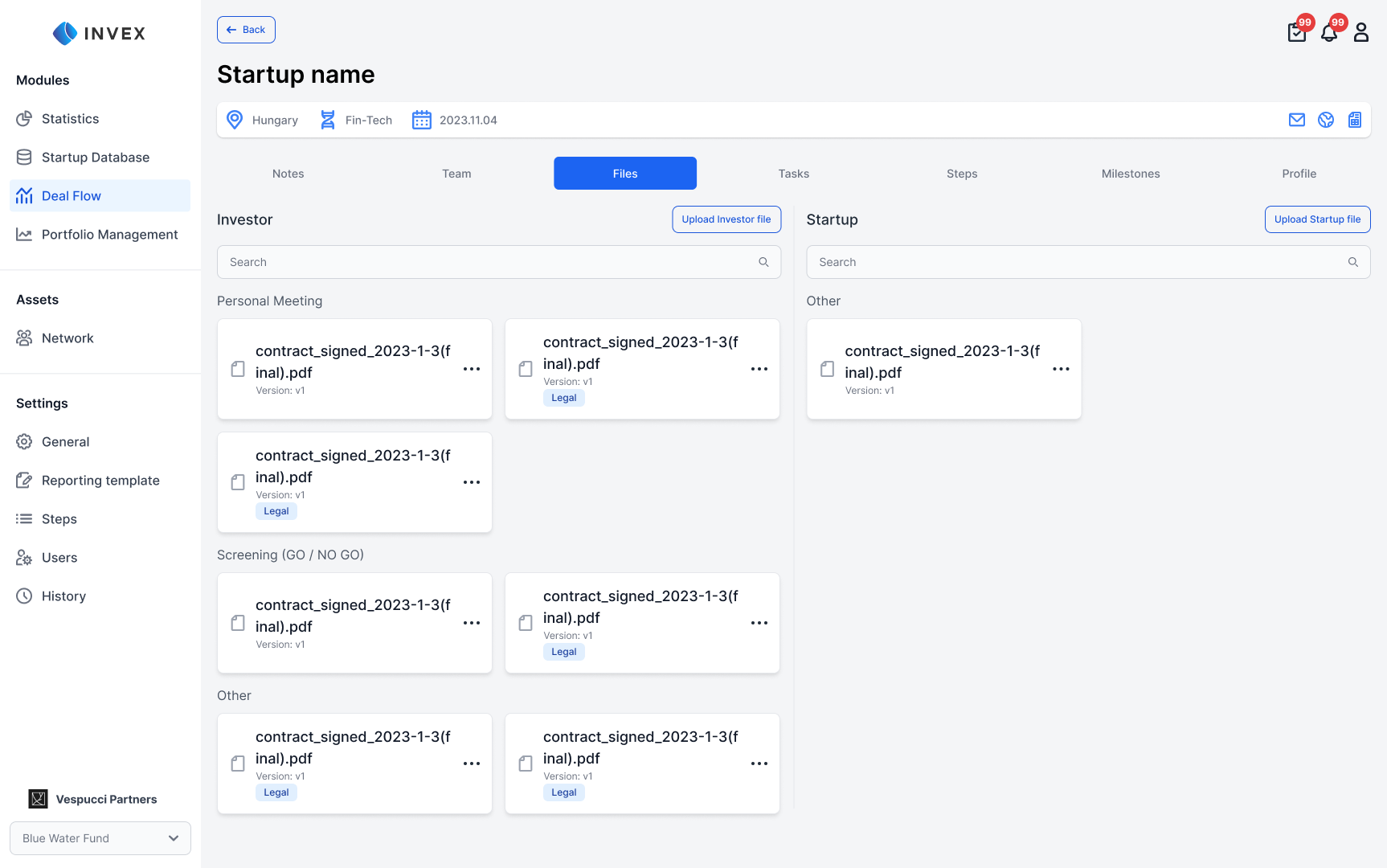Open options of first Personal Meeting file
Image resolution: width=1387 pixels, height=868 pixels.
pyautogui.click(x=472, y=369)
